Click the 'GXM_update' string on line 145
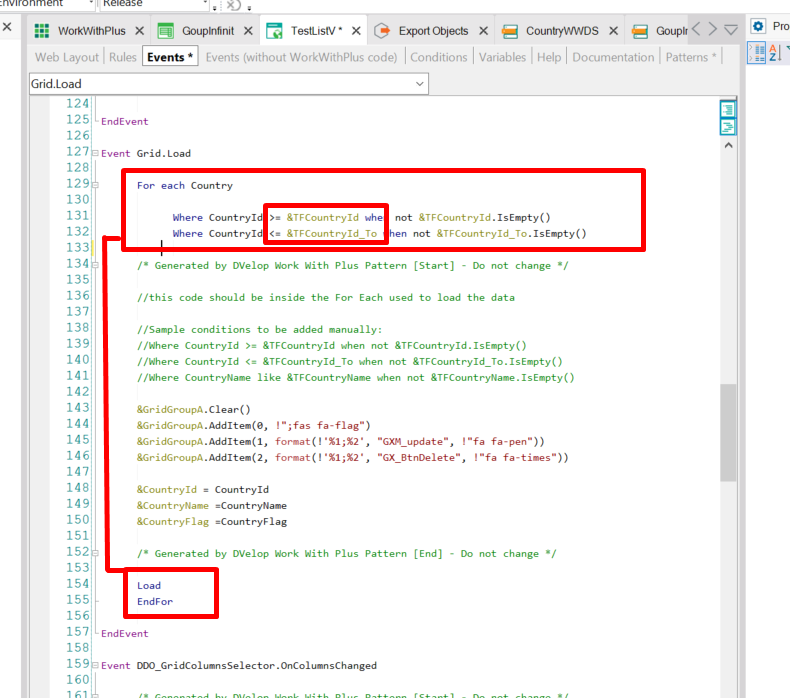790x698 pixels. click(413, 441)
